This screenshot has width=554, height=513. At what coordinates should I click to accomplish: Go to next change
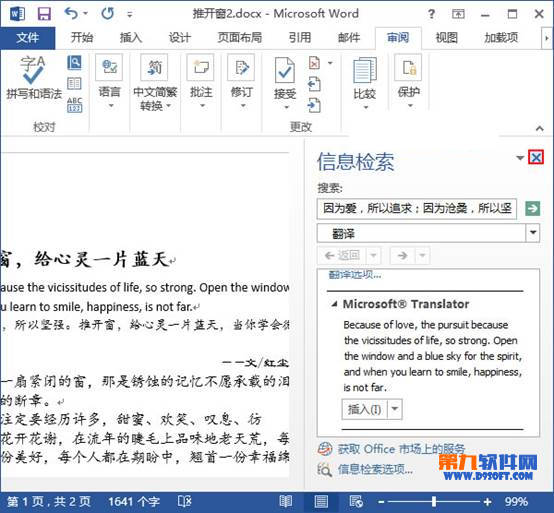pos(314,105)
